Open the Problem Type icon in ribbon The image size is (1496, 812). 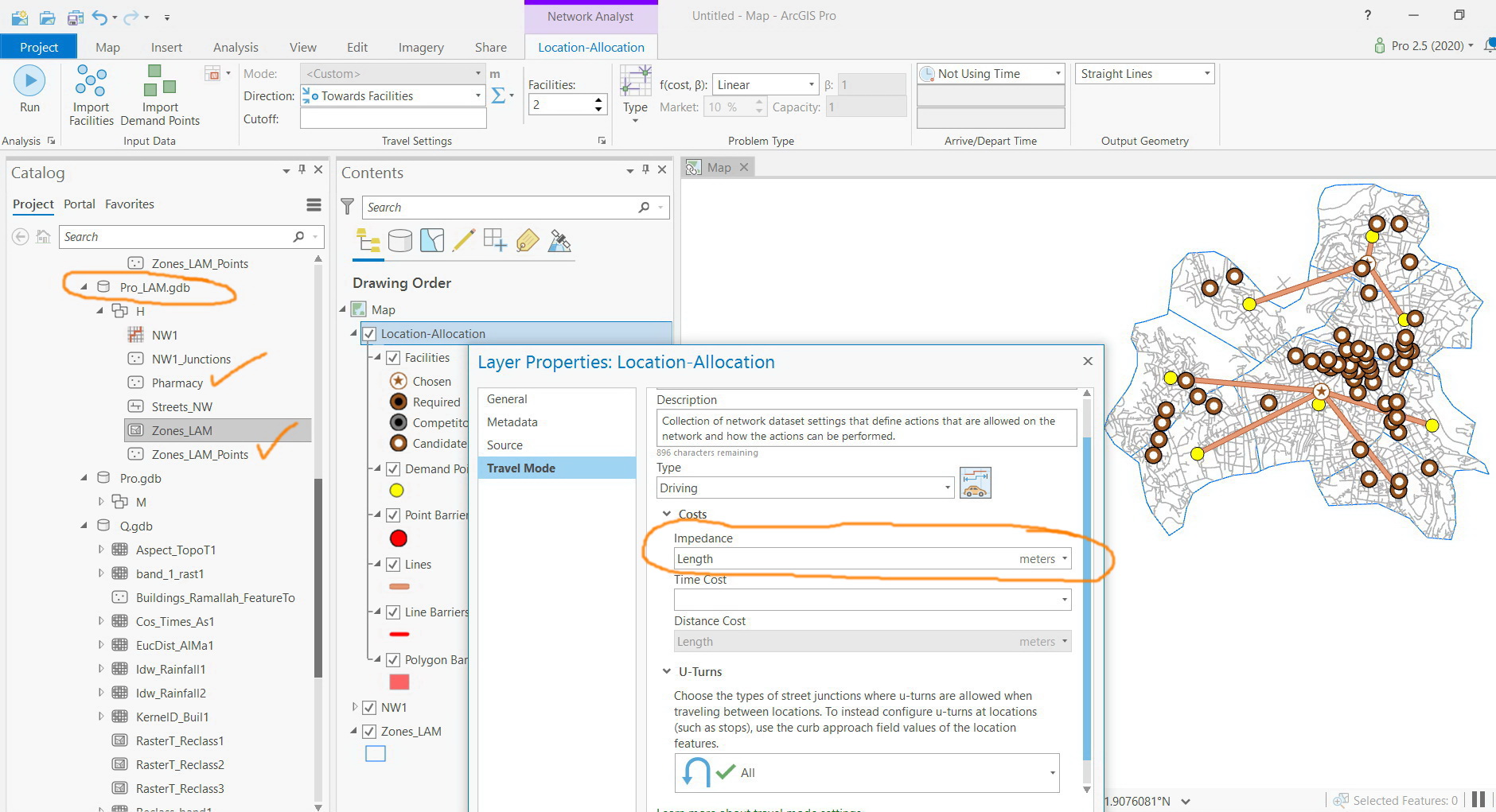635,80
